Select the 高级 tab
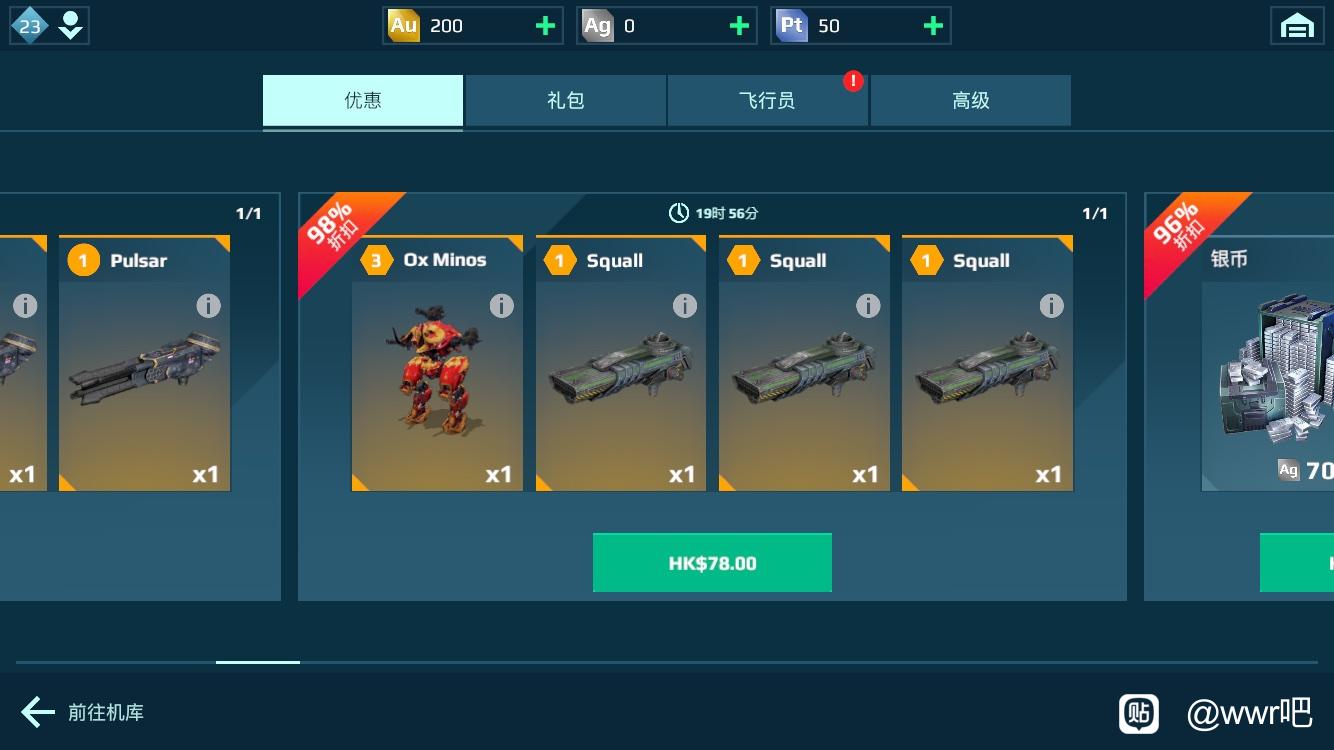This screenshot has height=750, width=1334. [x=971, y=100]
